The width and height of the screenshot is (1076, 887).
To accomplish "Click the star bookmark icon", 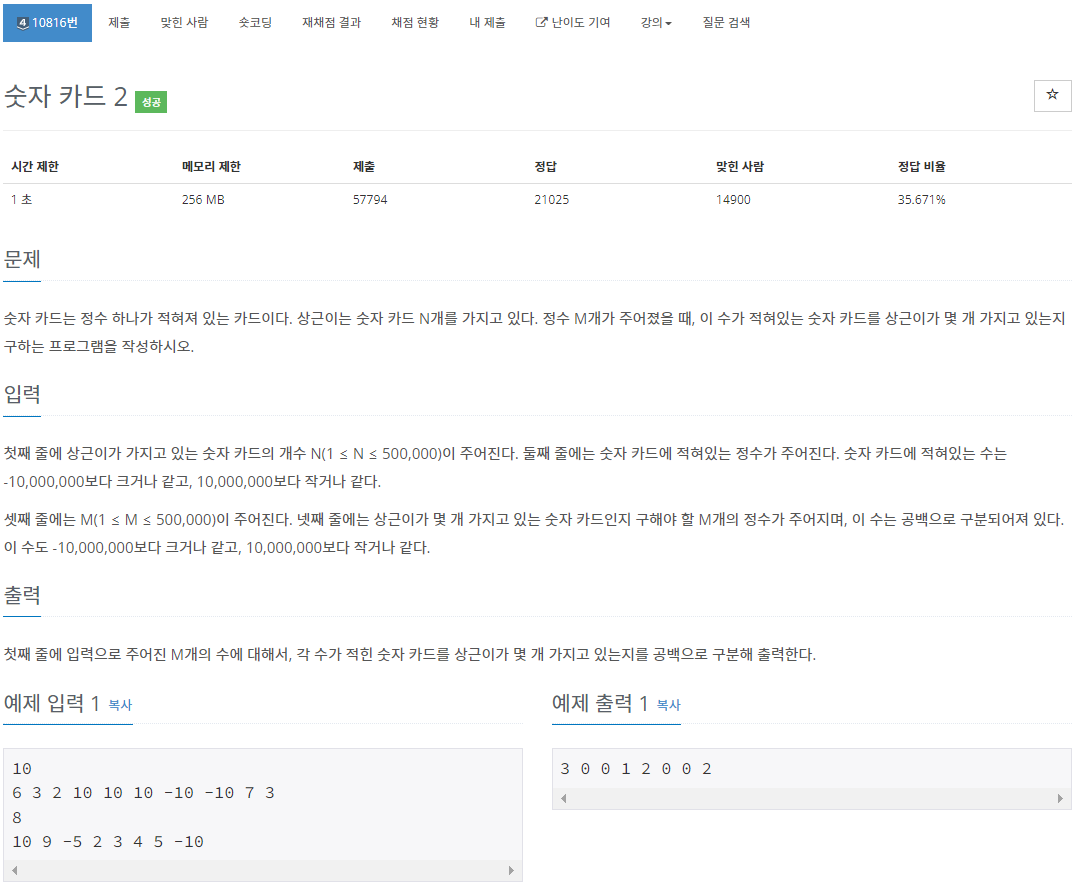I will pos(1052,95).
